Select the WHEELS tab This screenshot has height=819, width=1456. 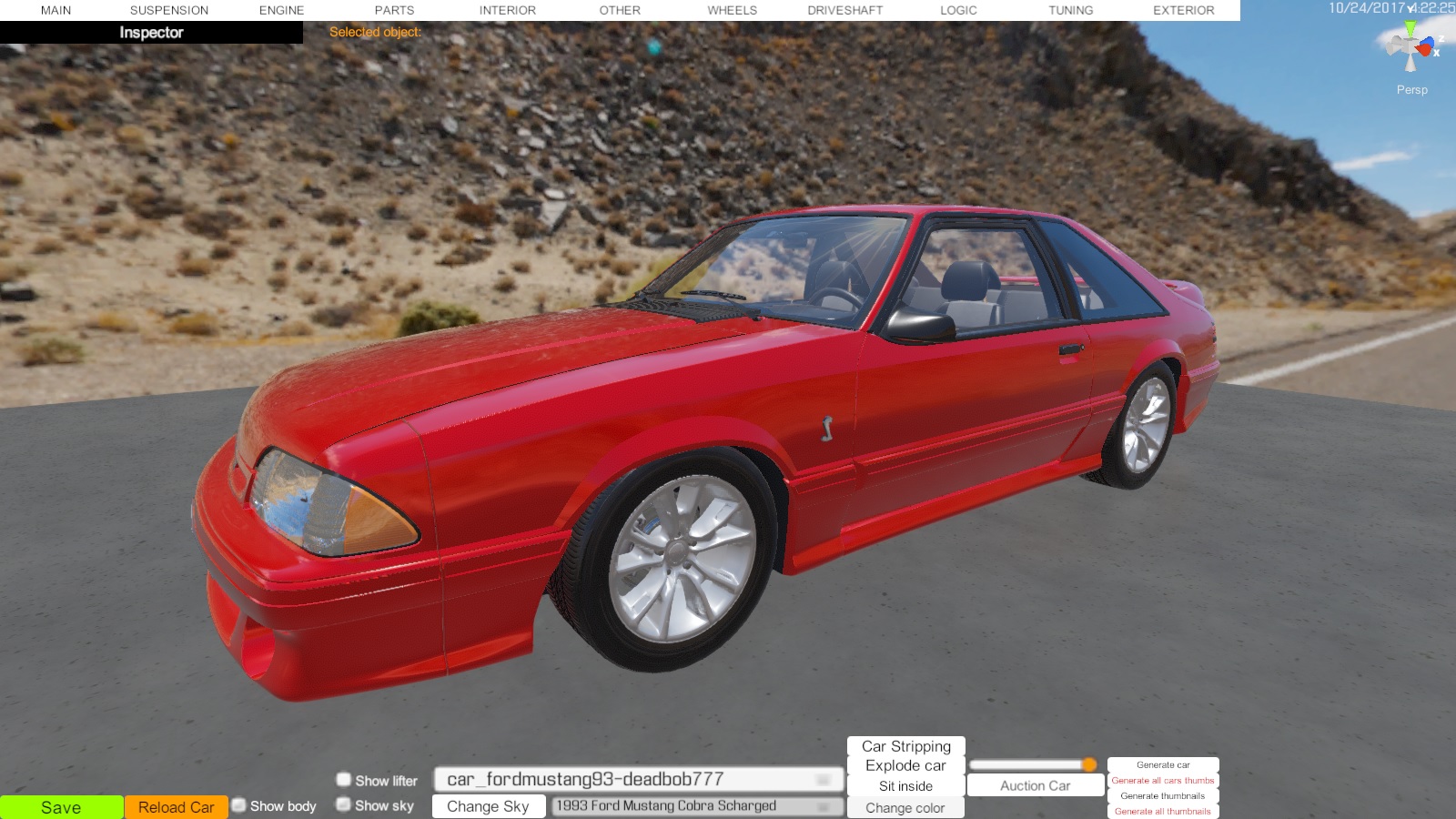[x=732, y=10]
